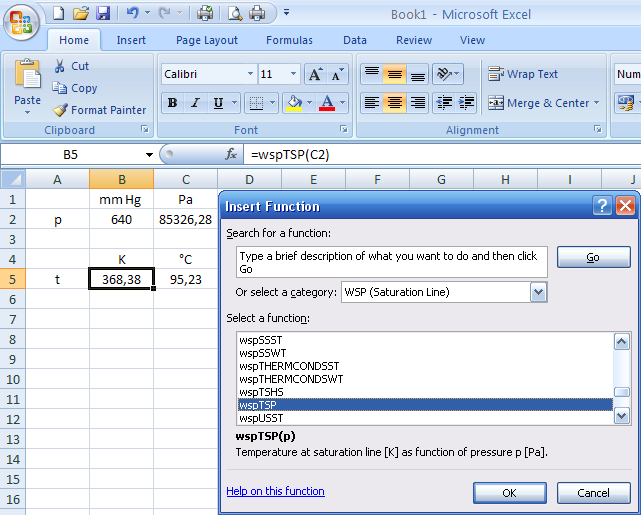Increase the cell indent

pyautogui.click(x=466, y=103)
